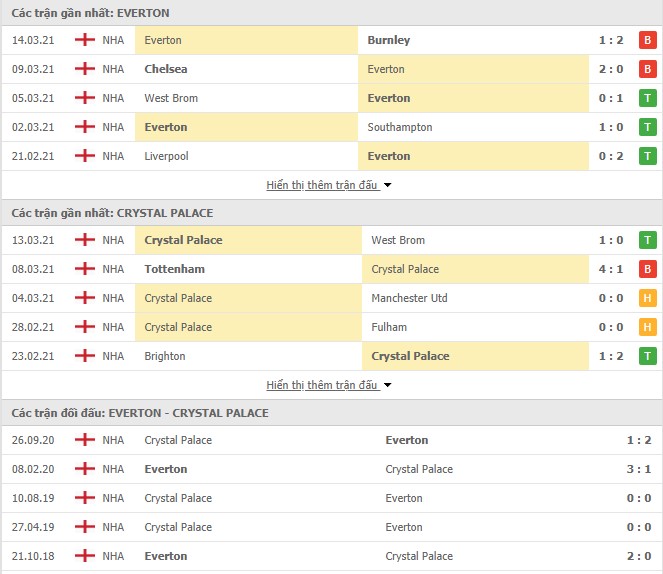Open 'Hiển thị thêm trận đấu' under Crystal Palace
This screenshot has height=574, width=663.
[x=322, y=385]
